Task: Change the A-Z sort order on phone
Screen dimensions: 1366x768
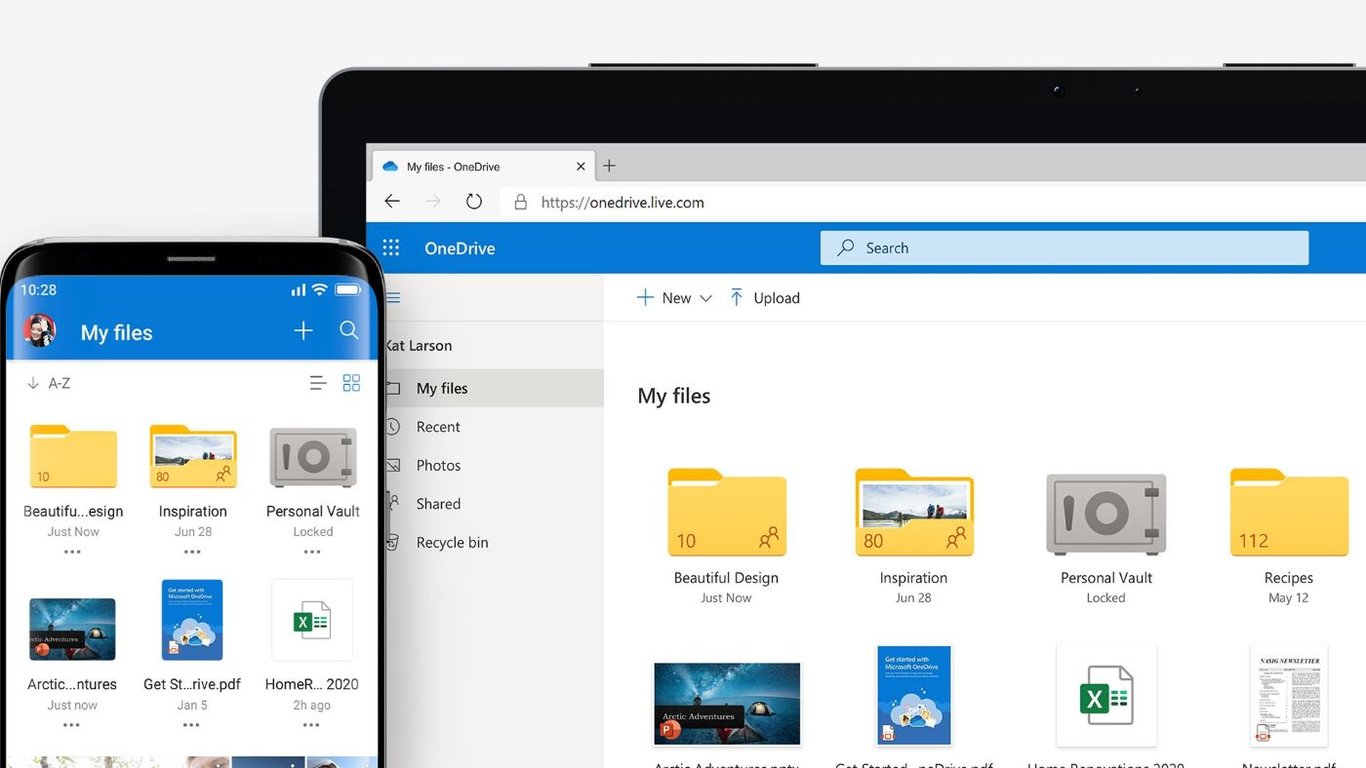Action: pyautogui.click(x=49, y=383)
